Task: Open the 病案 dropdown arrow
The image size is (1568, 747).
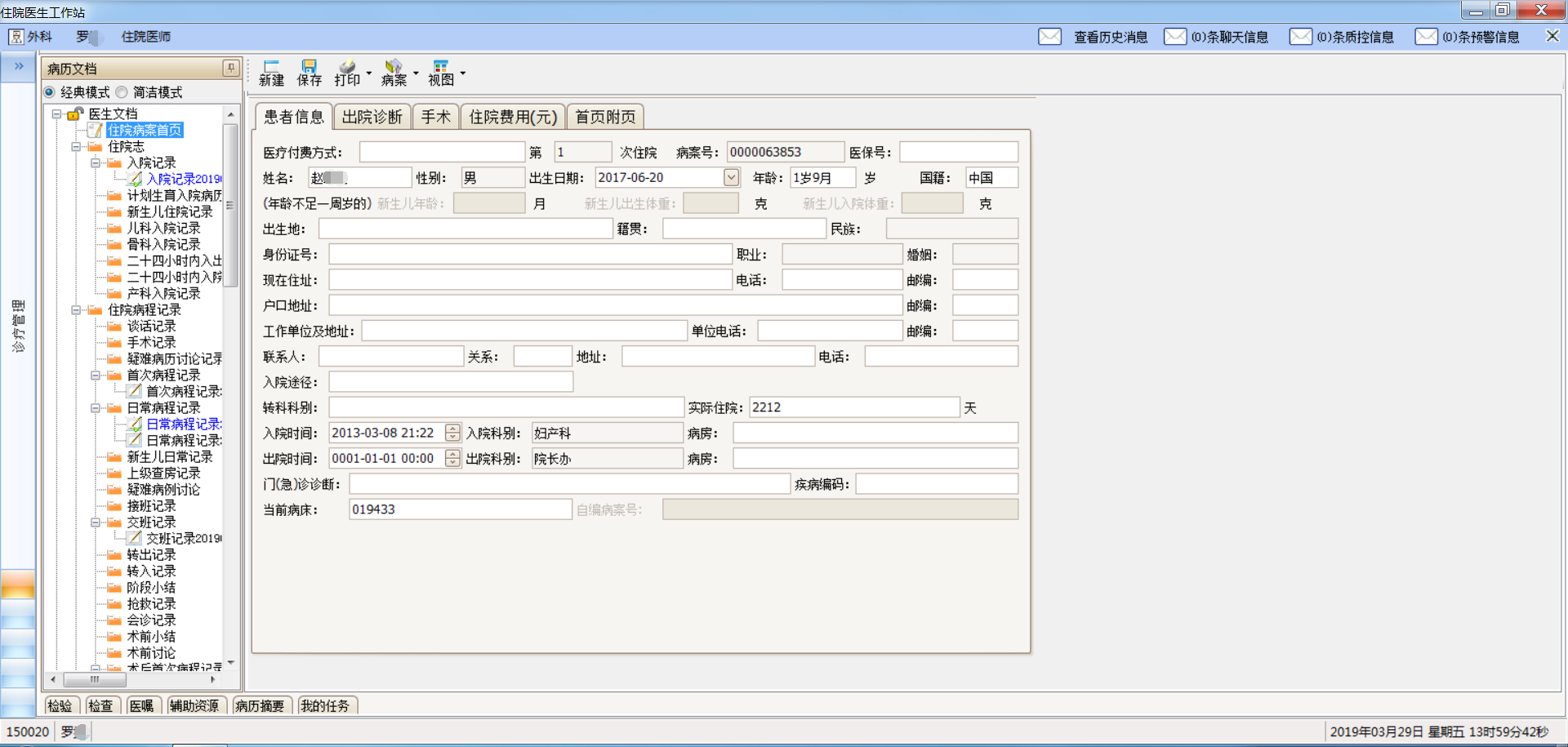Action: (x=416, y=73)
